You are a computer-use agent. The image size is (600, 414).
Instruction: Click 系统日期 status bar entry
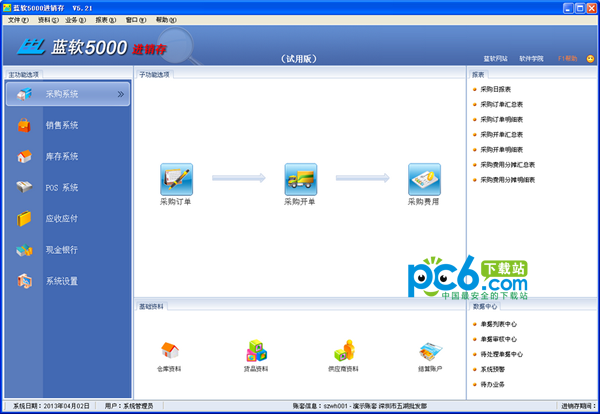tap(51, 406)
